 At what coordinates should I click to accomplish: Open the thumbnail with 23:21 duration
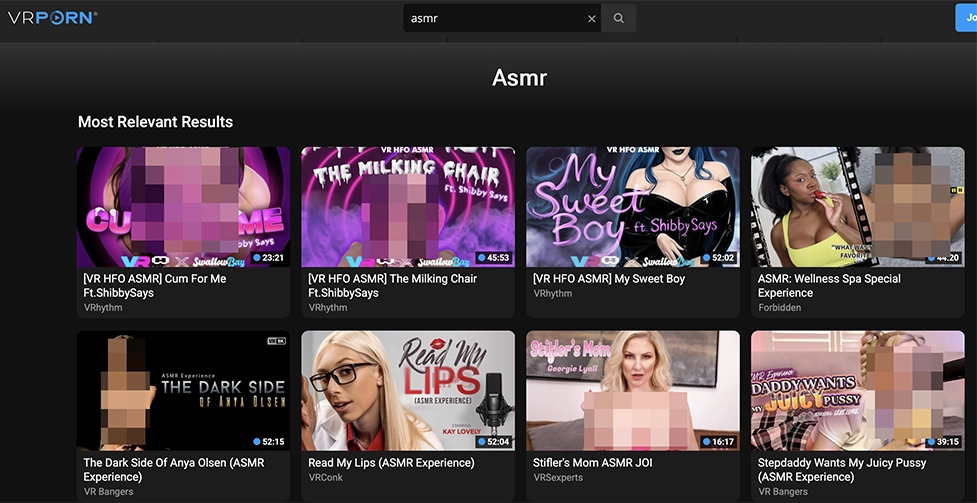coord(183,207)
